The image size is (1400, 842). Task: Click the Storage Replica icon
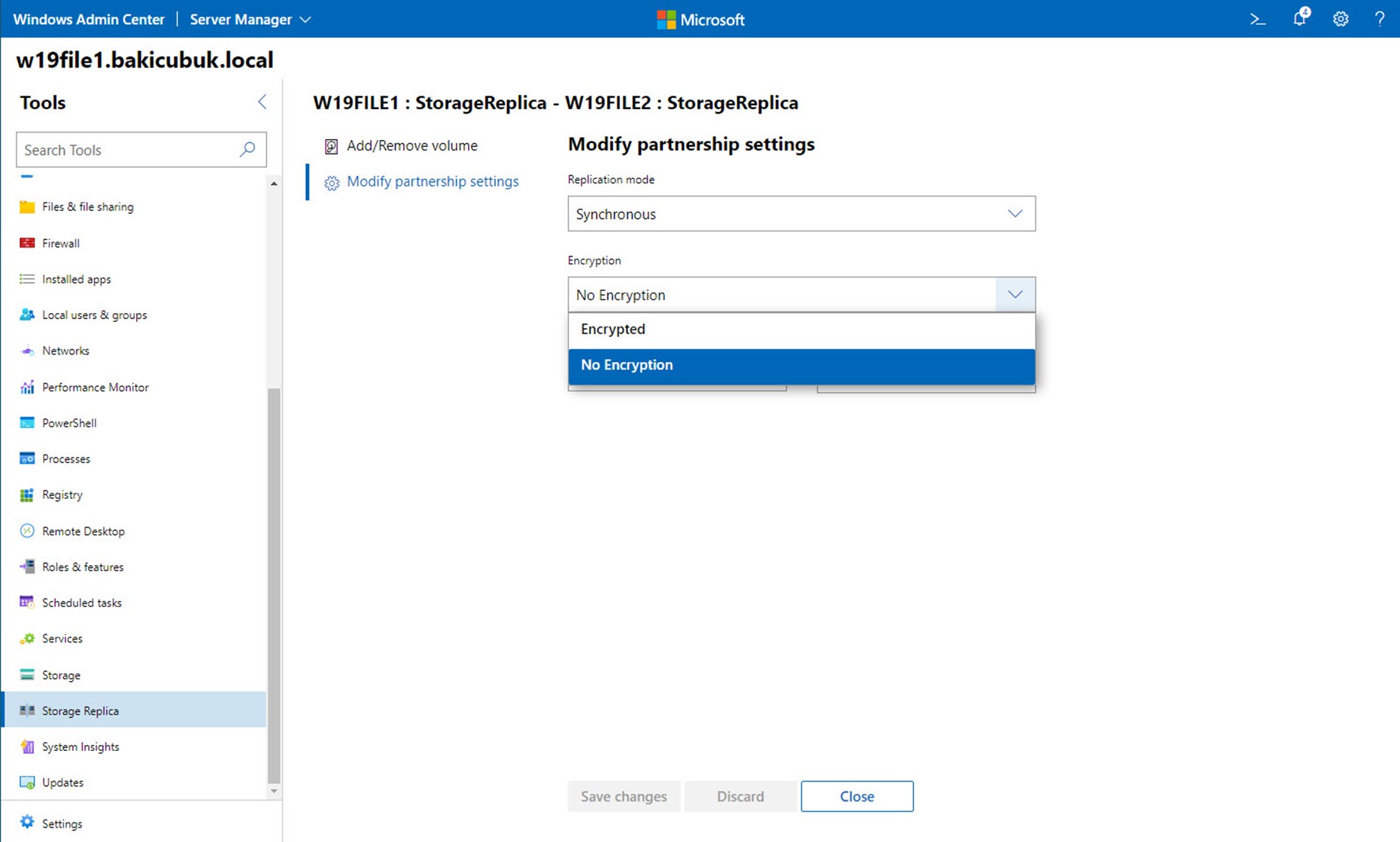(27, 710)
